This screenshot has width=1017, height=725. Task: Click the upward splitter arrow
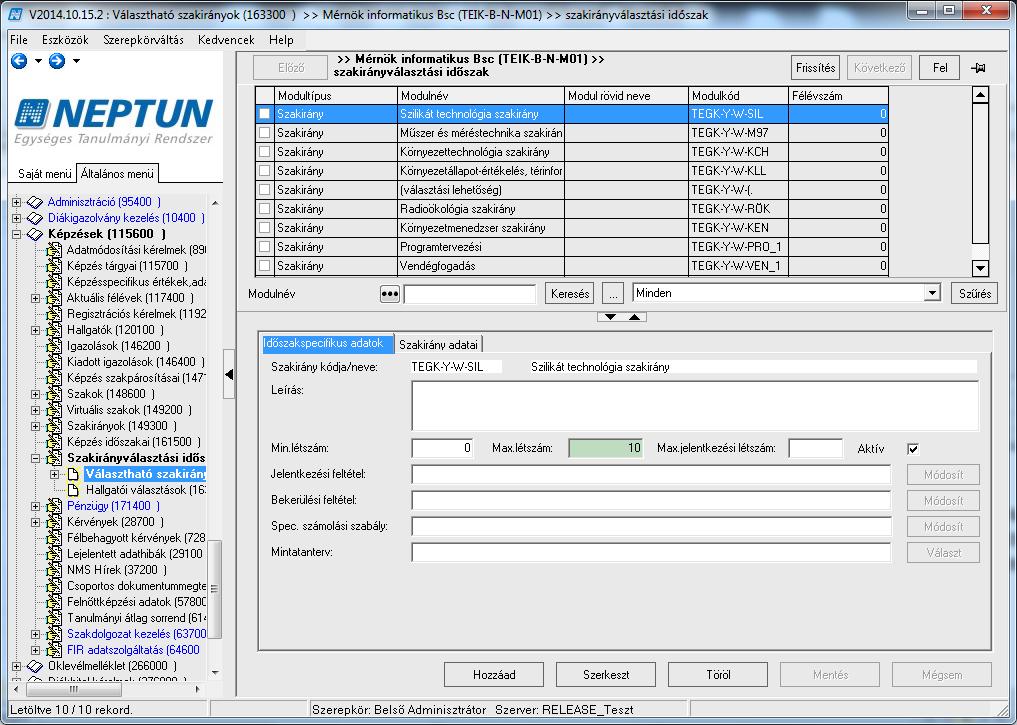[634, 317]
